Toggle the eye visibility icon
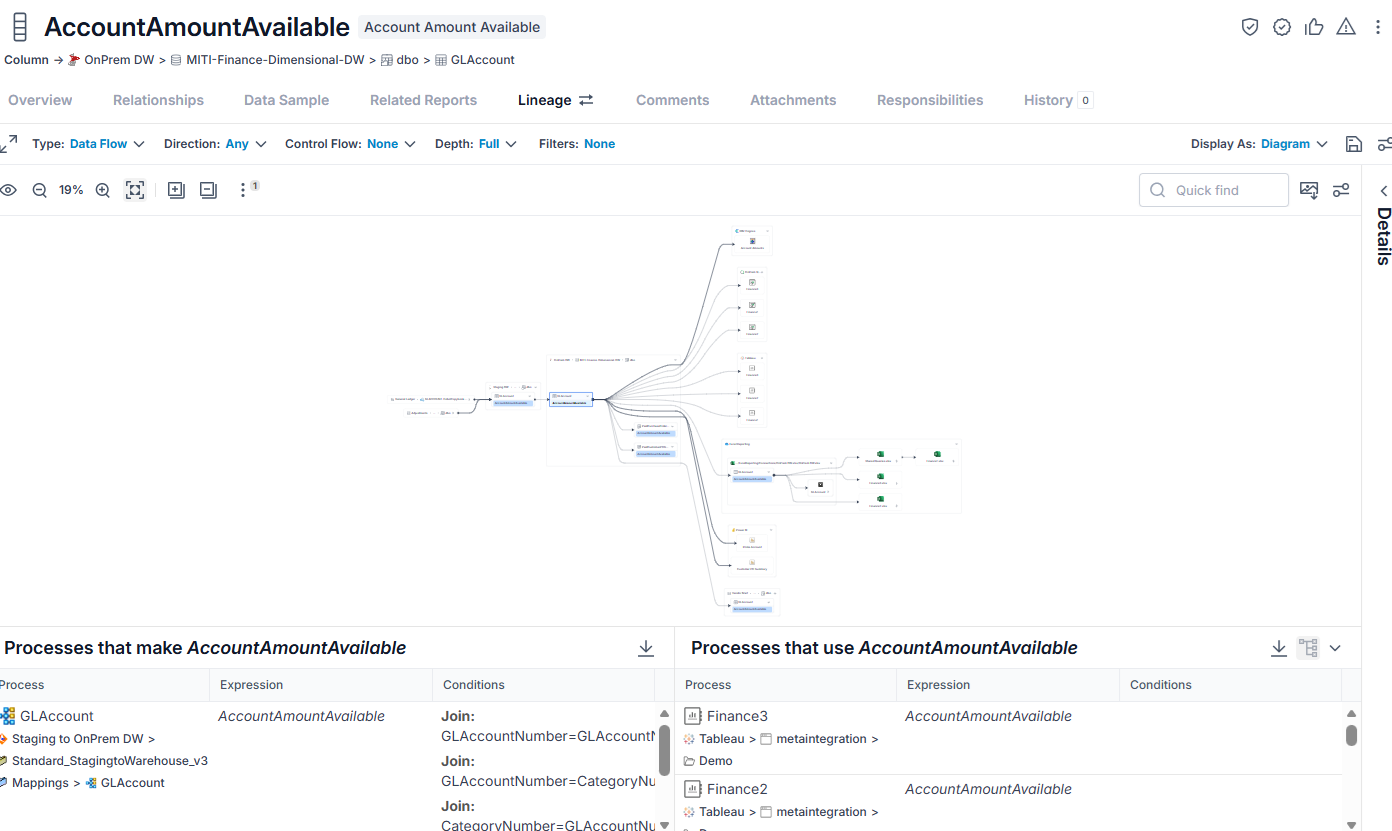This screenshot has height=831, width=1392. click(8, 190)
